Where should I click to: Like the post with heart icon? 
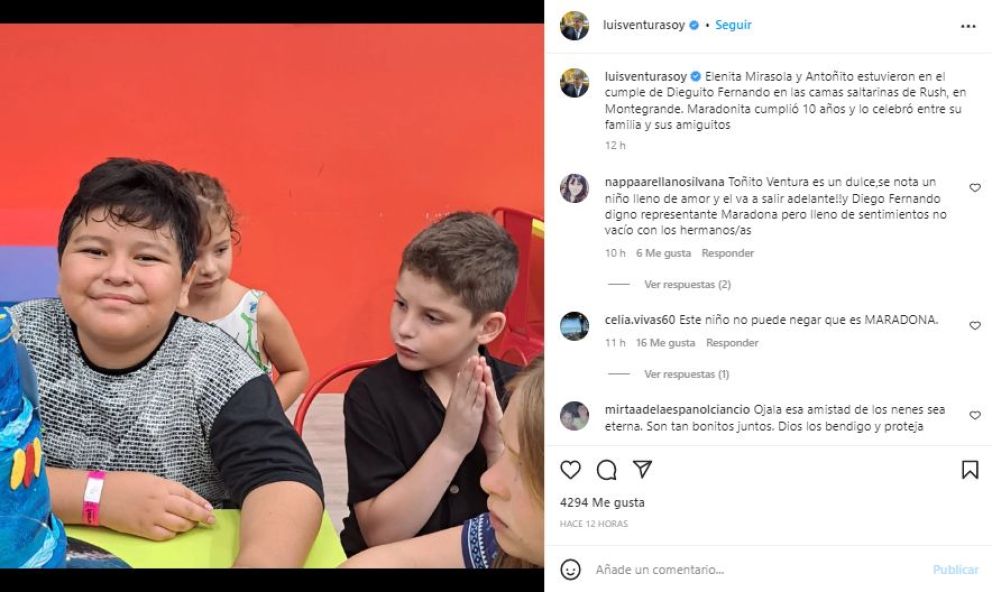[x=570, y=469]
